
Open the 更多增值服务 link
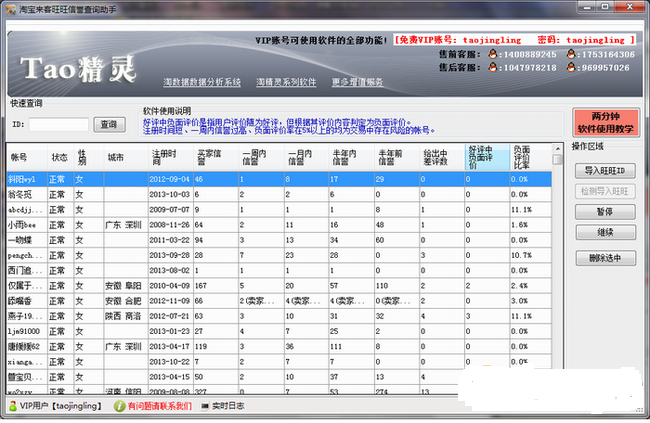click(357, 82)
